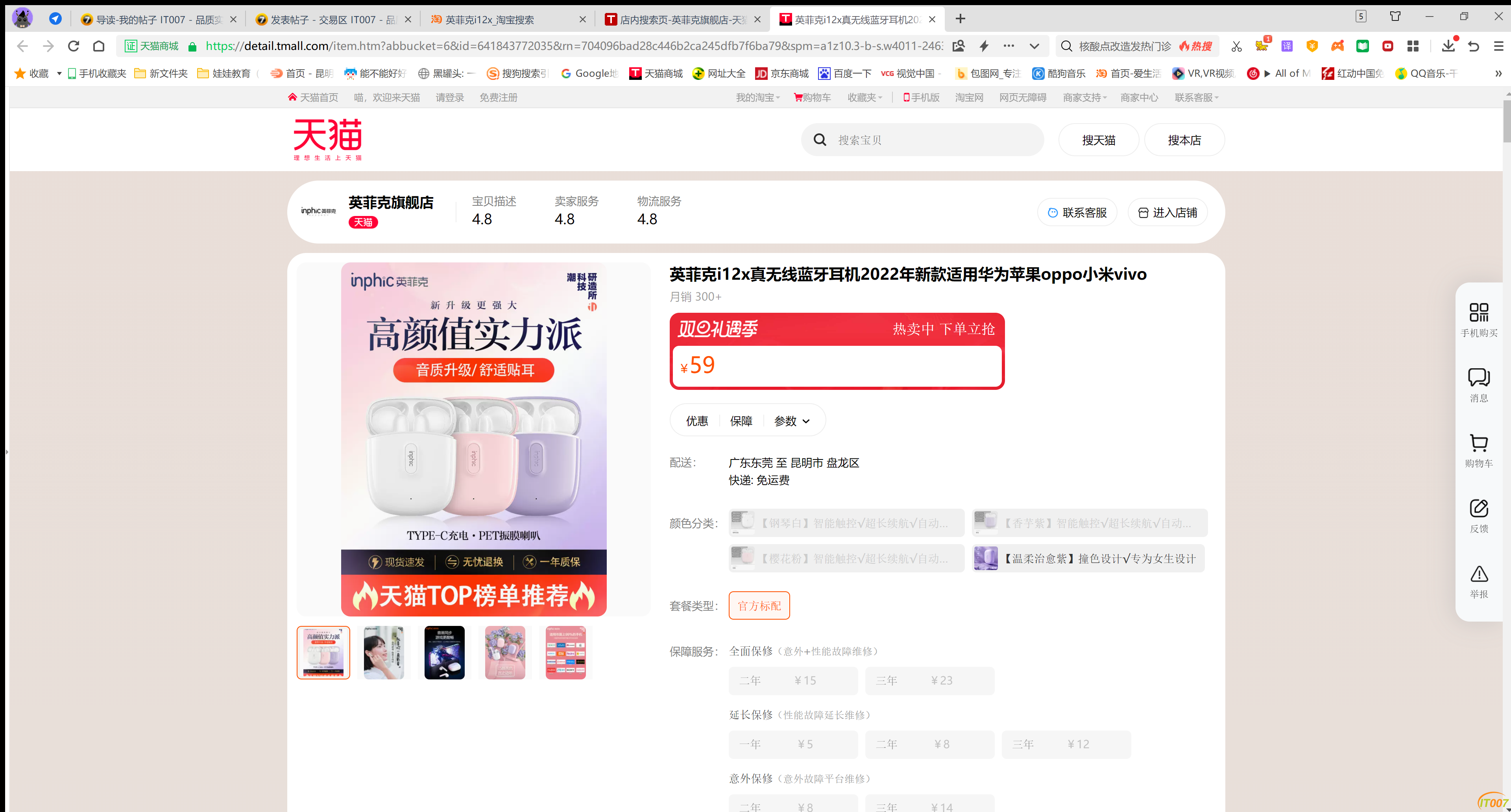
Task: Select the pink brand-compatibility thumbnail
Action: (x=565, y=652)
